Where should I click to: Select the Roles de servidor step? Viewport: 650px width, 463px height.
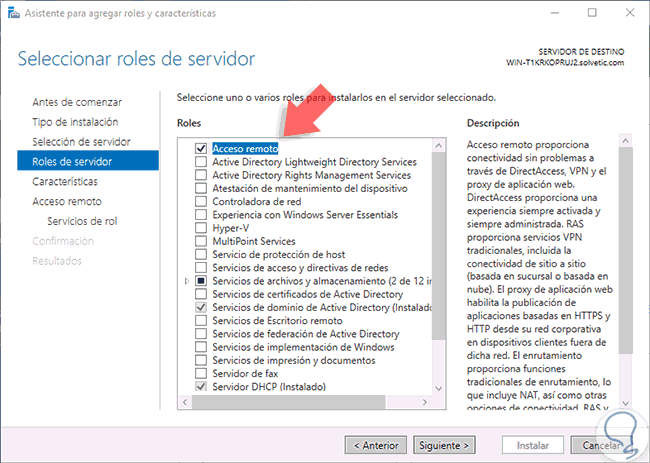click(x=88, y=161)
